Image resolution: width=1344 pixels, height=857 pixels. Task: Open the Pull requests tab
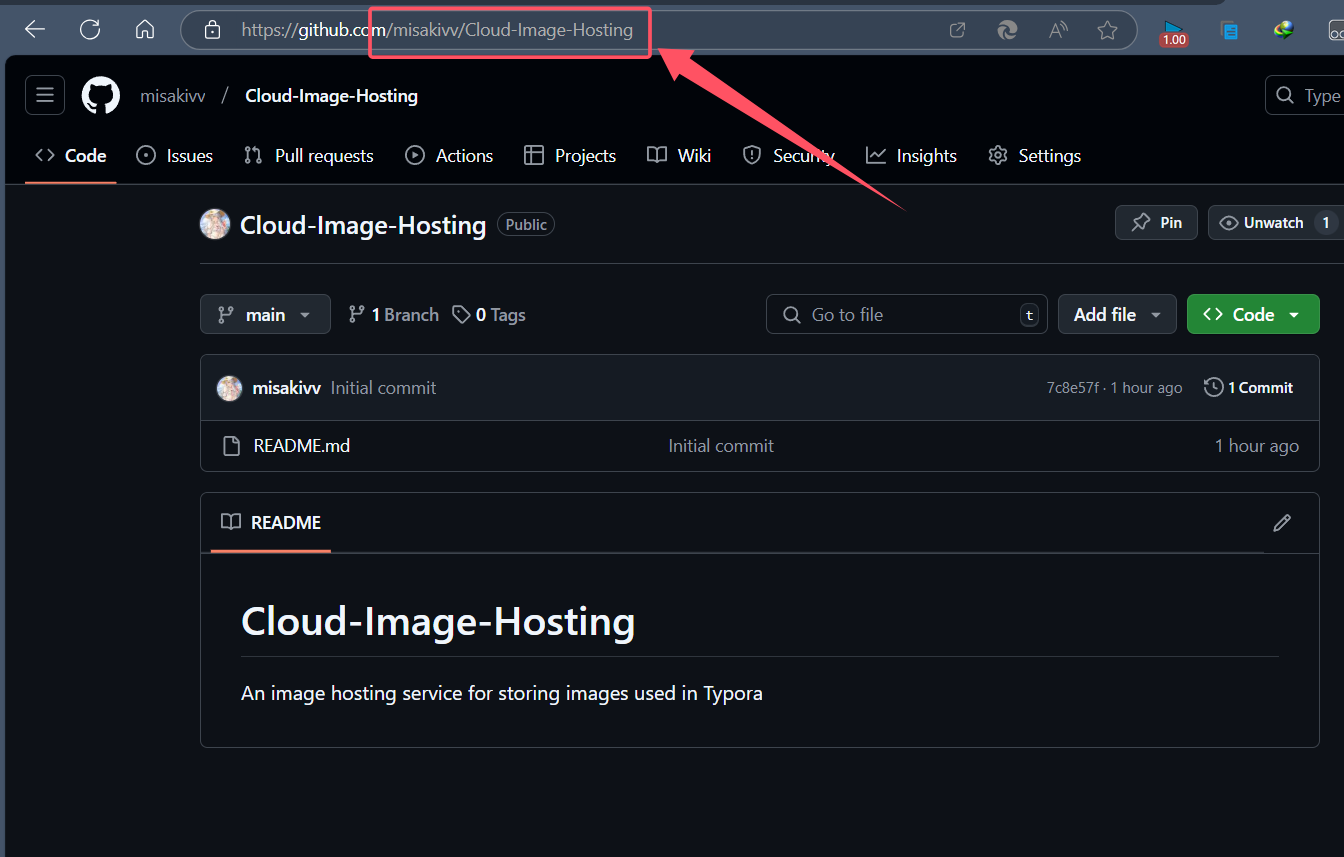pos(309,156)
